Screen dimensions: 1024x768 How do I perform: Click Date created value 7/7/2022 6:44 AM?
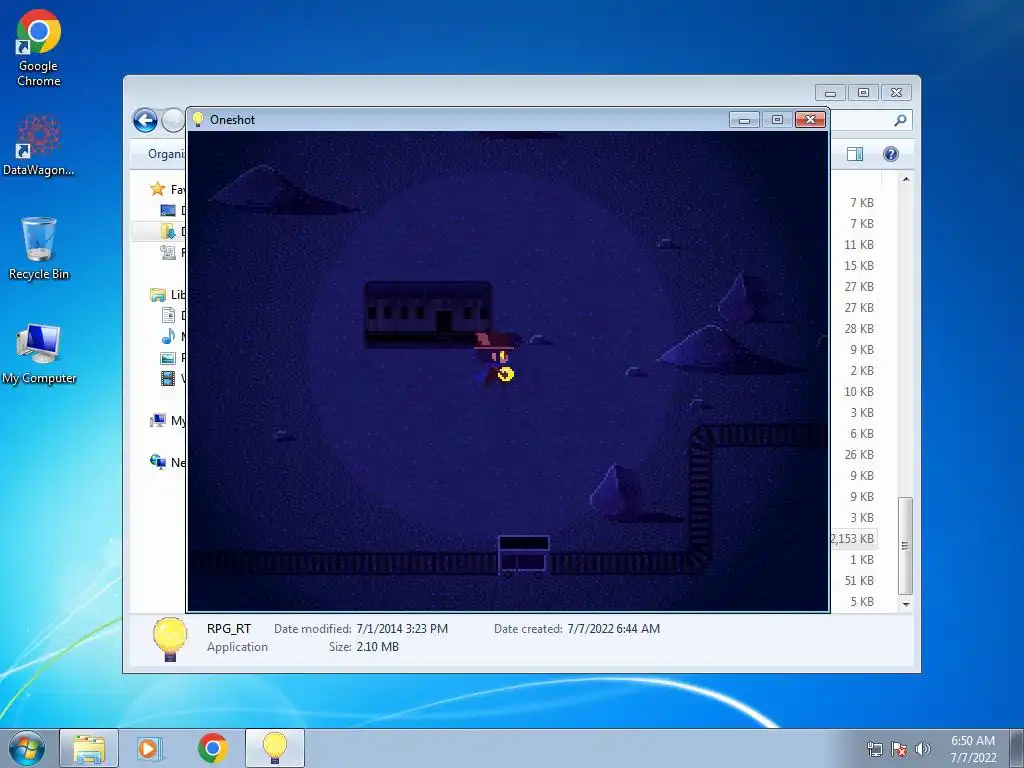click(613, 629)
